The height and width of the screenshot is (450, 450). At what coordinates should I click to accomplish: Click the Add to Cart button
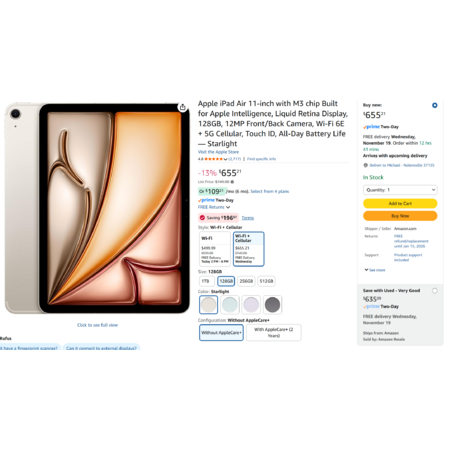400,203
